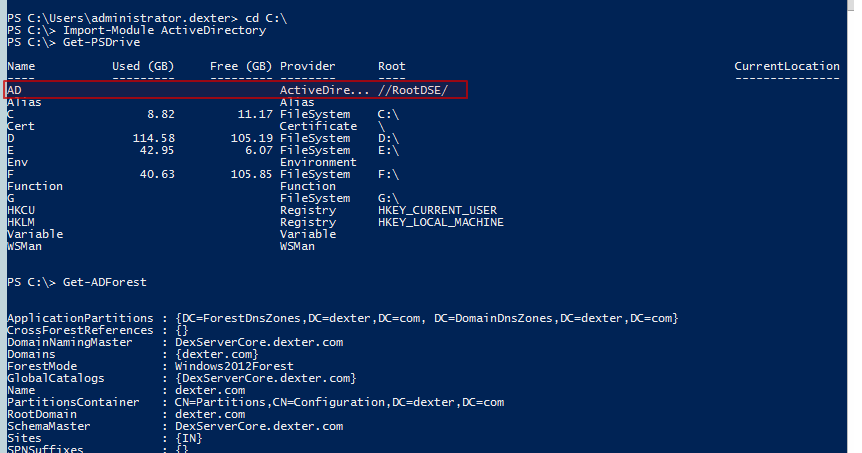
Task: Click the Free (GB) column header
Action: [x=241, y=66]
